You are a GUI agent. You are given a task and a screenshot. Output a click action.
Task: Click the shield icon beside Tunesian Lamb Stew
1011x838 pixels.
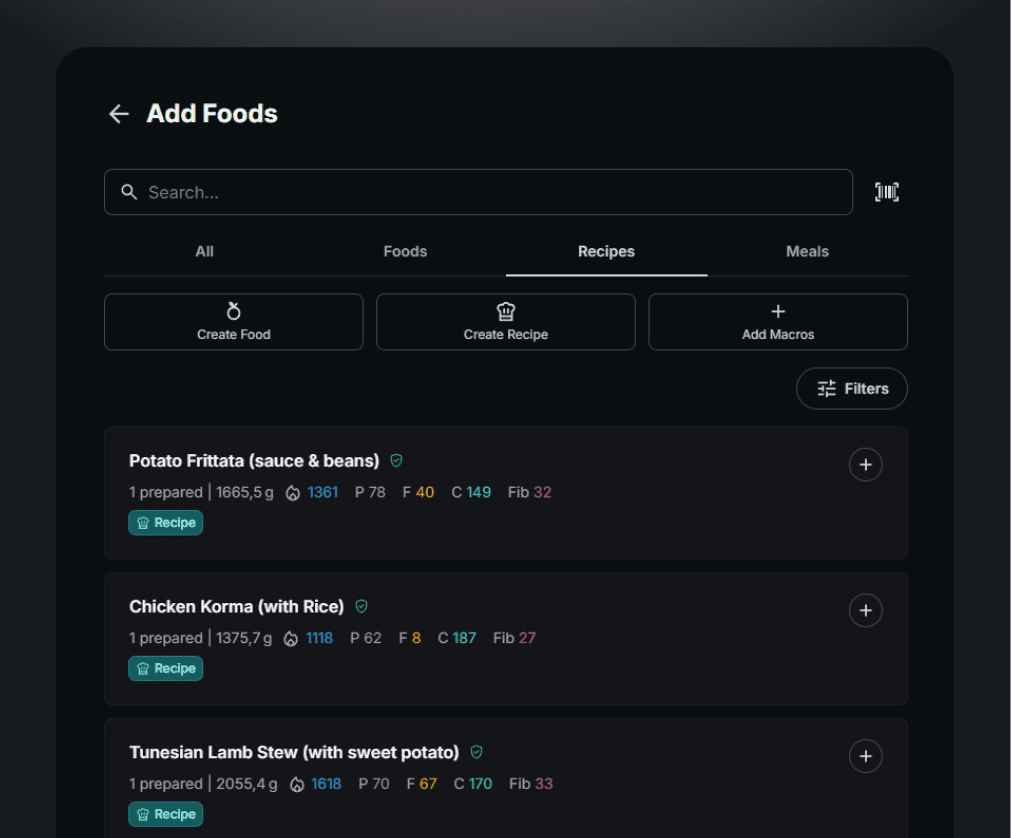[x=476, y=752]
